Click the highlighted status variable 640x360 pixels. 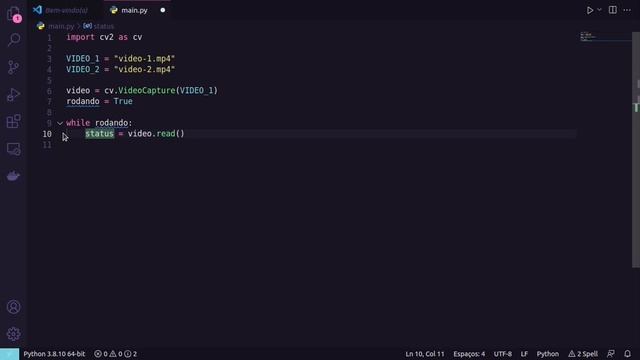pos(99,133)
